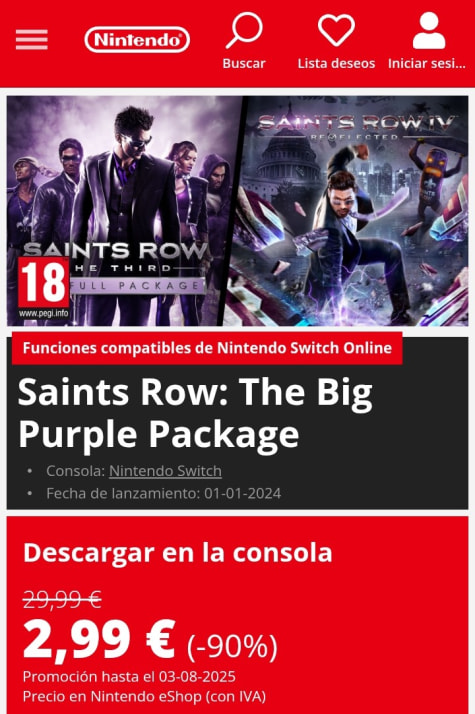The width and height of the screenshot is (475, 714).
Task: Tap the -90% discount label
Action: tap(232, 646)
